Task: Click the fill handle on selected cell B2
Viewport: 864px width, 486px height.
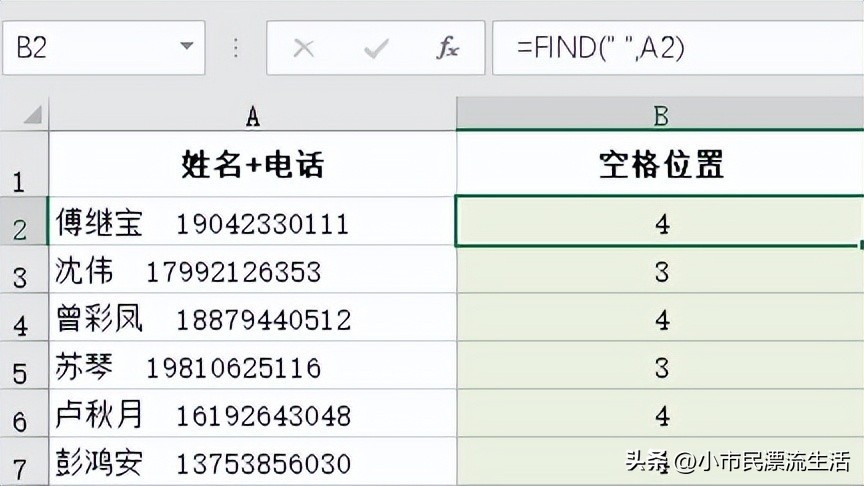Action: 860,244
